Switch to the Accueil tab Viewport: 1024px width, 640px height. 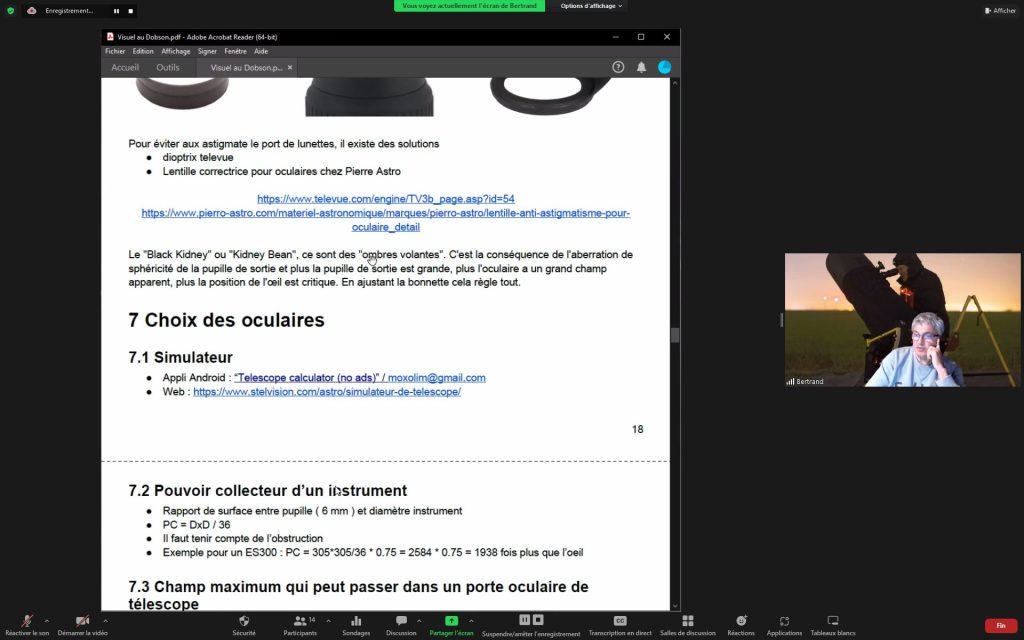point(125,67)
